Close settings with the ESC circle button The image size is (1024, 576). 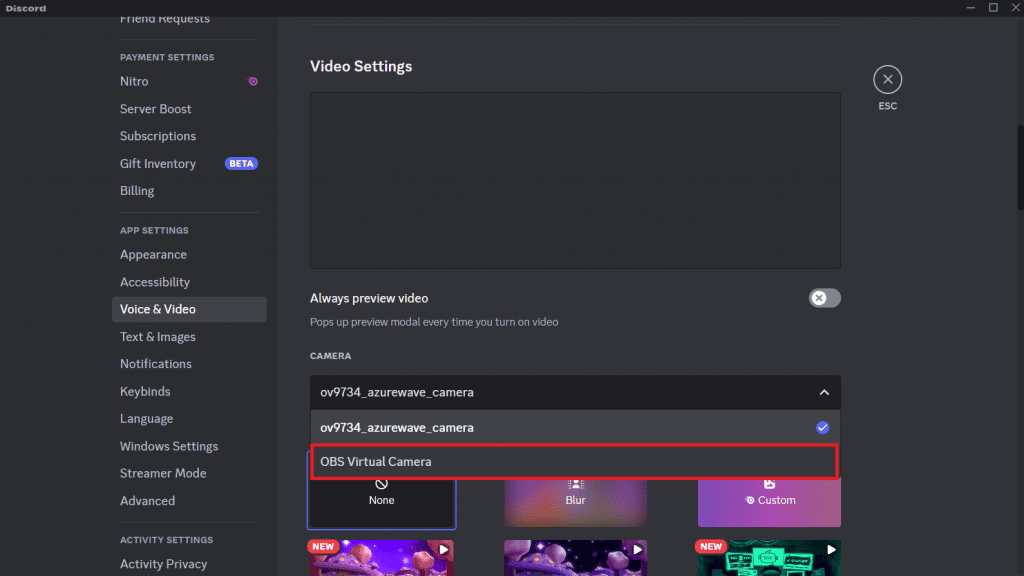[888, 80]
